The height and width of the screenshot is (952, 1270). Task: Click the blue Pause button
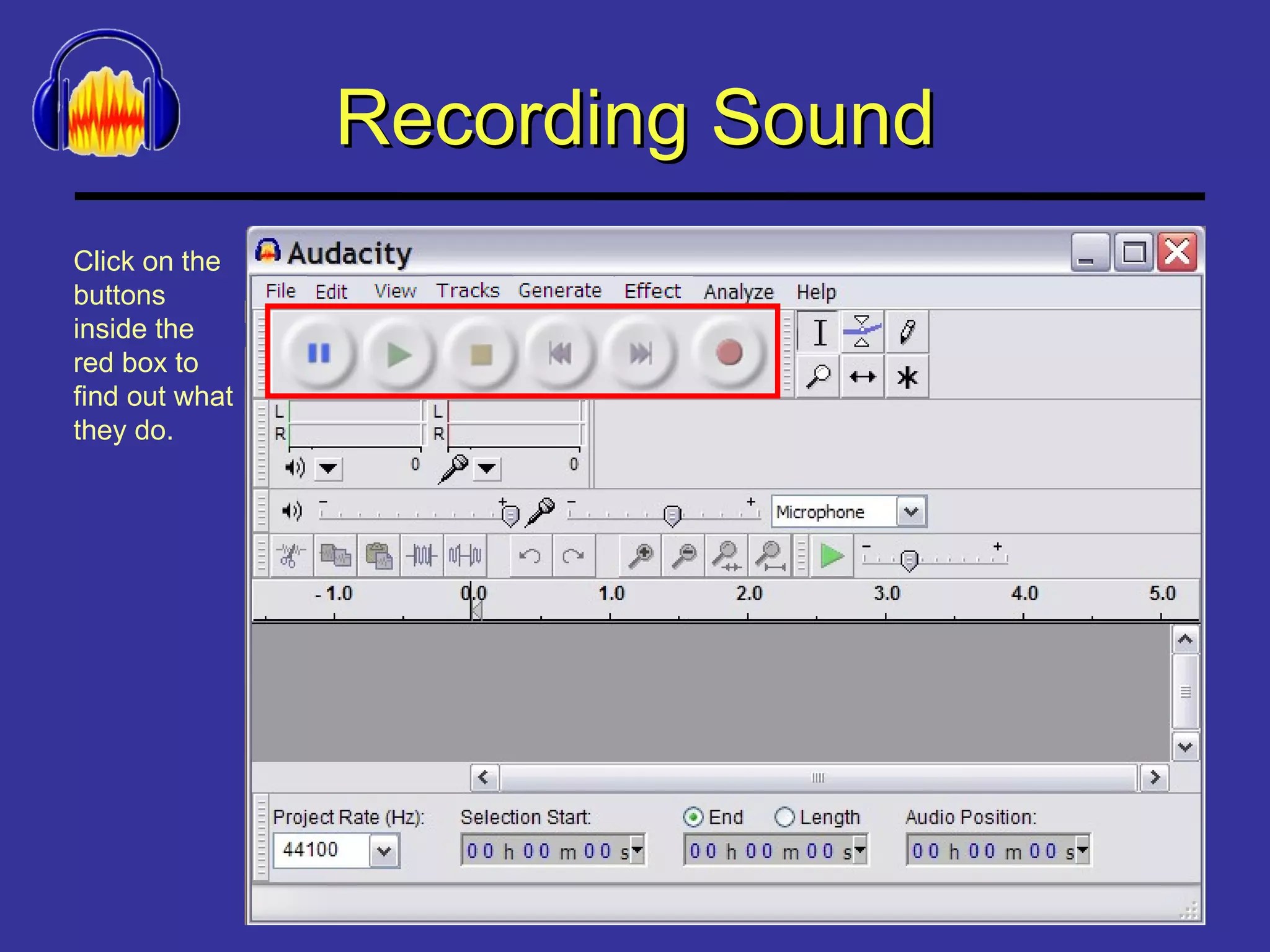click(319, 353)
